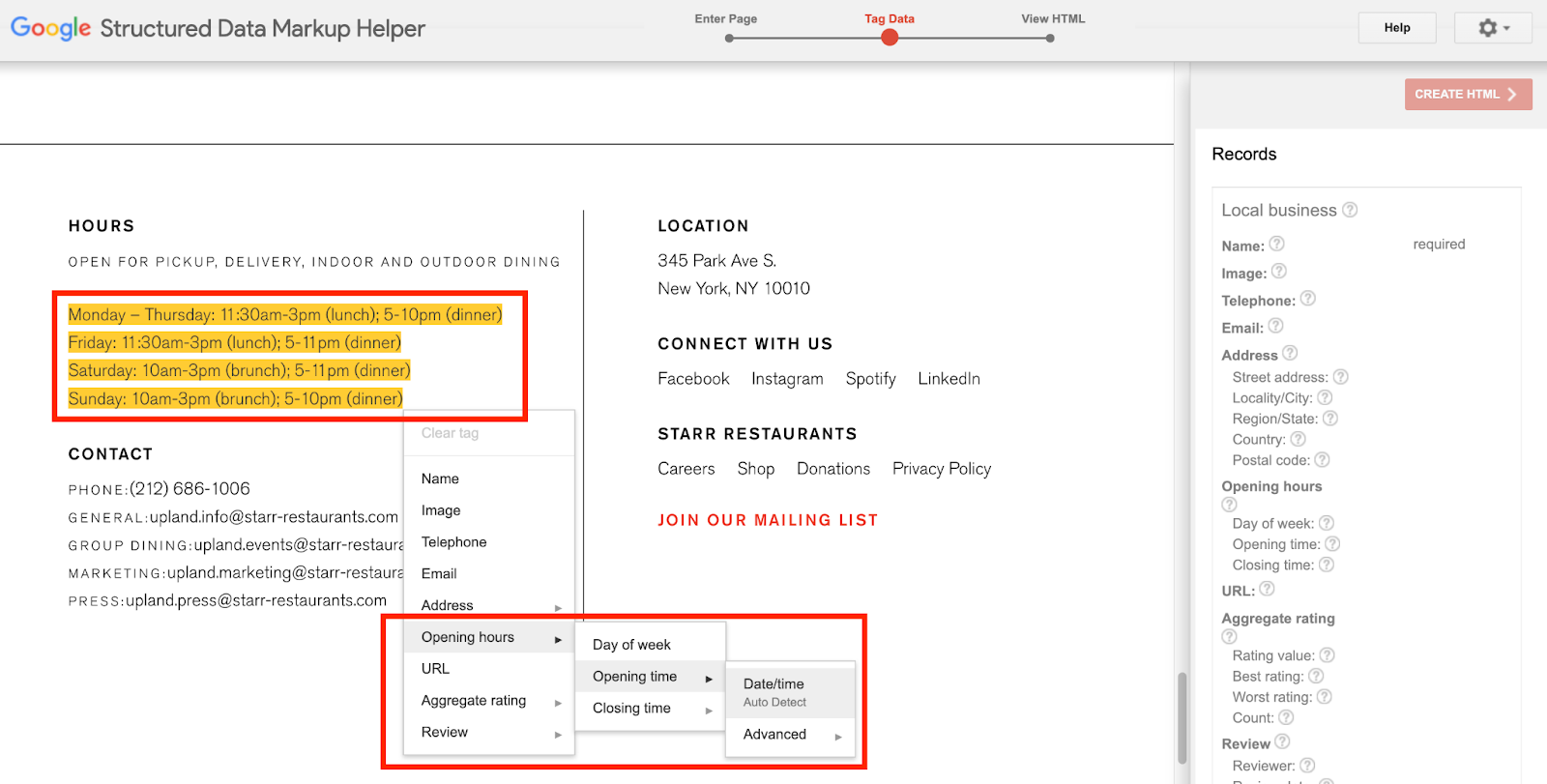Open the LinkedIn link
This screenshot has height=784, width=1547.
pyautogui.click(x=949, y=379)
